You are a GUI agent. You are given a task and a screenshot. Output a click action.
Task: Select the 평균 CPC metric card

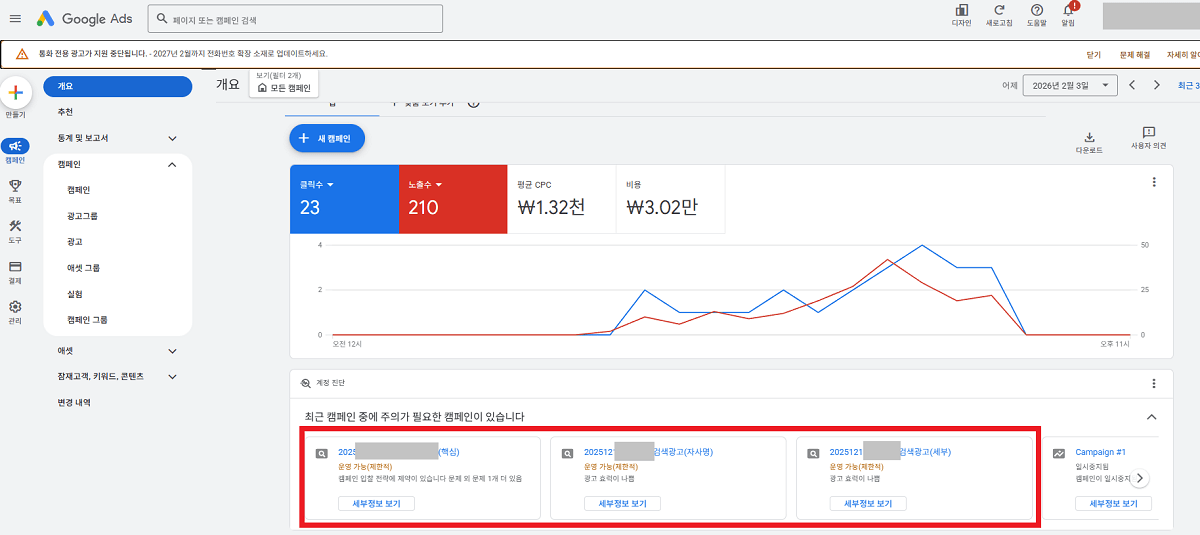click(562, 200)
